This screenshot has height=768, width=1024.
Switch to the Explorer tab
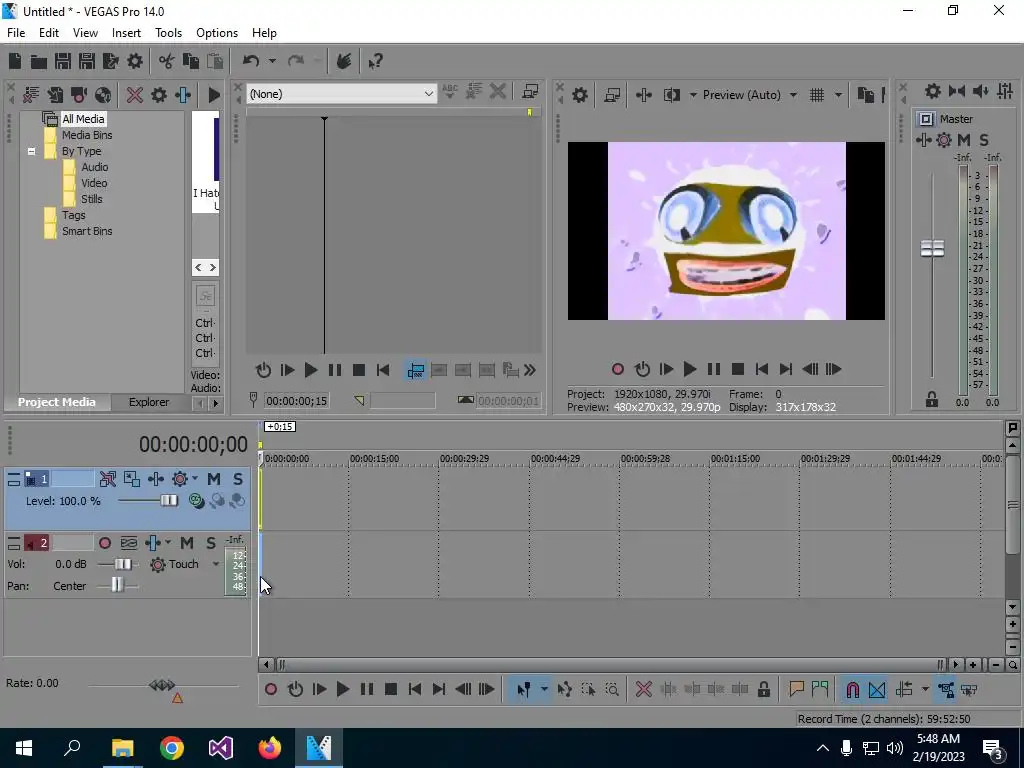pyautogui.click(x=149, y=402)
